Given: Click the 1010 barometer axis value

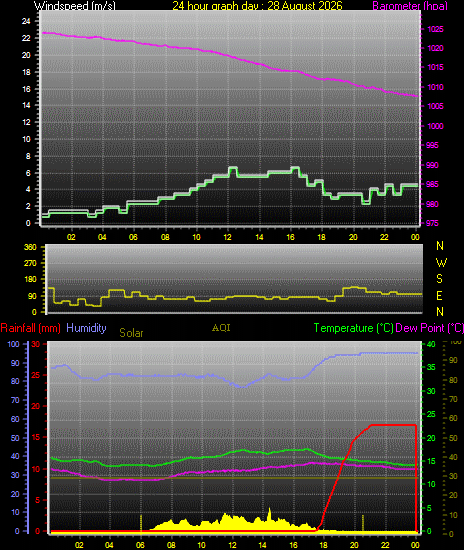Looking at the screenshot, I should [435, 87].
